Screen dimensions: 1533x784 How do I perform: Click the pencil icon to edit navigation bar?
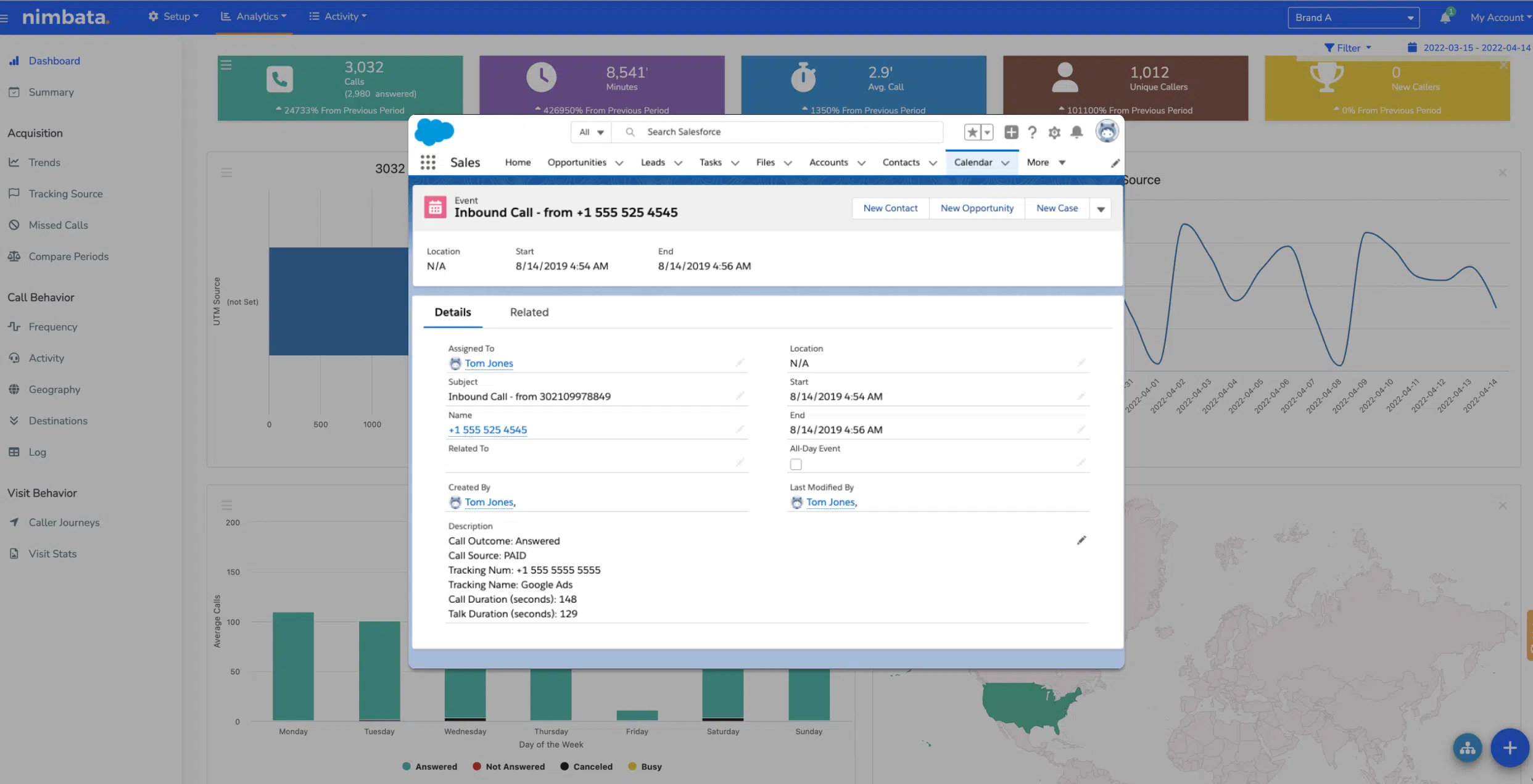pyautogui.click(x=1115, y=163)
